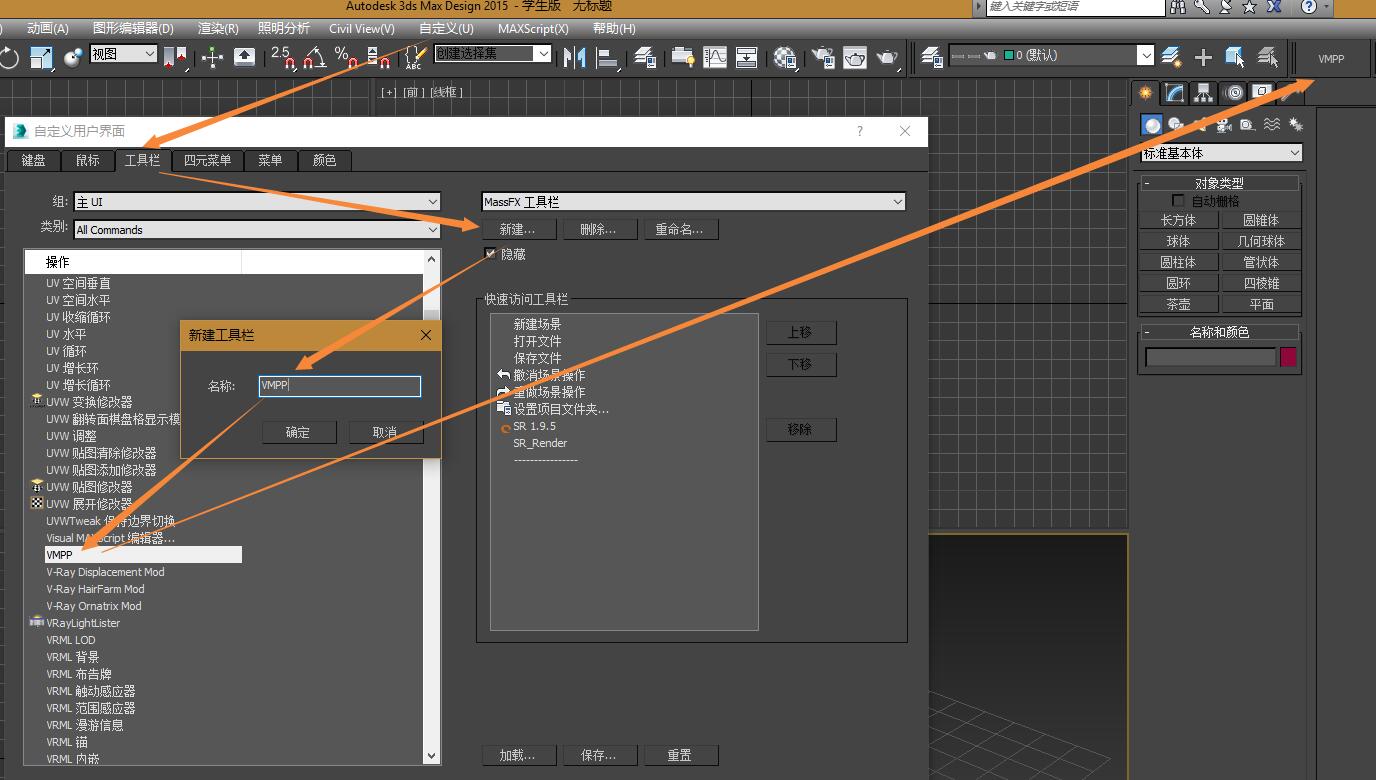Open the Material Editor icon
Viewport: 1376px width, 780px height.
[x=785, y=57]
